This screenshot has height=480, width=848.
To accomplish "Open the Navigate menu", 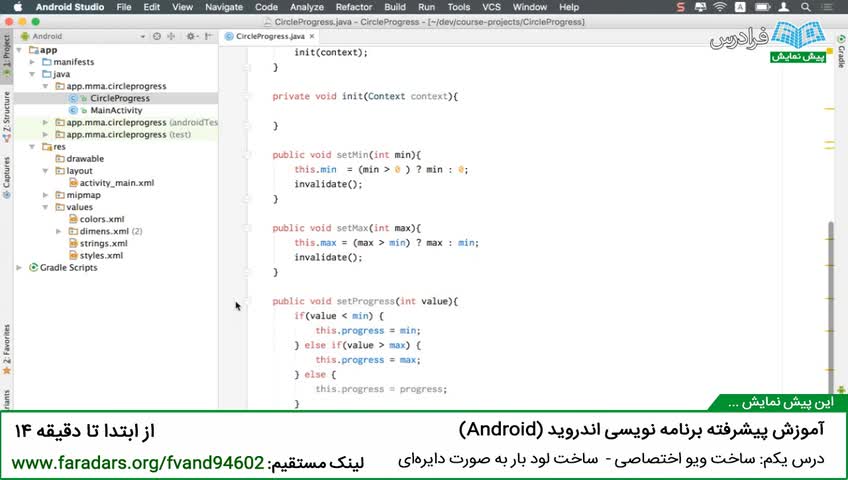I will point(224,7).
